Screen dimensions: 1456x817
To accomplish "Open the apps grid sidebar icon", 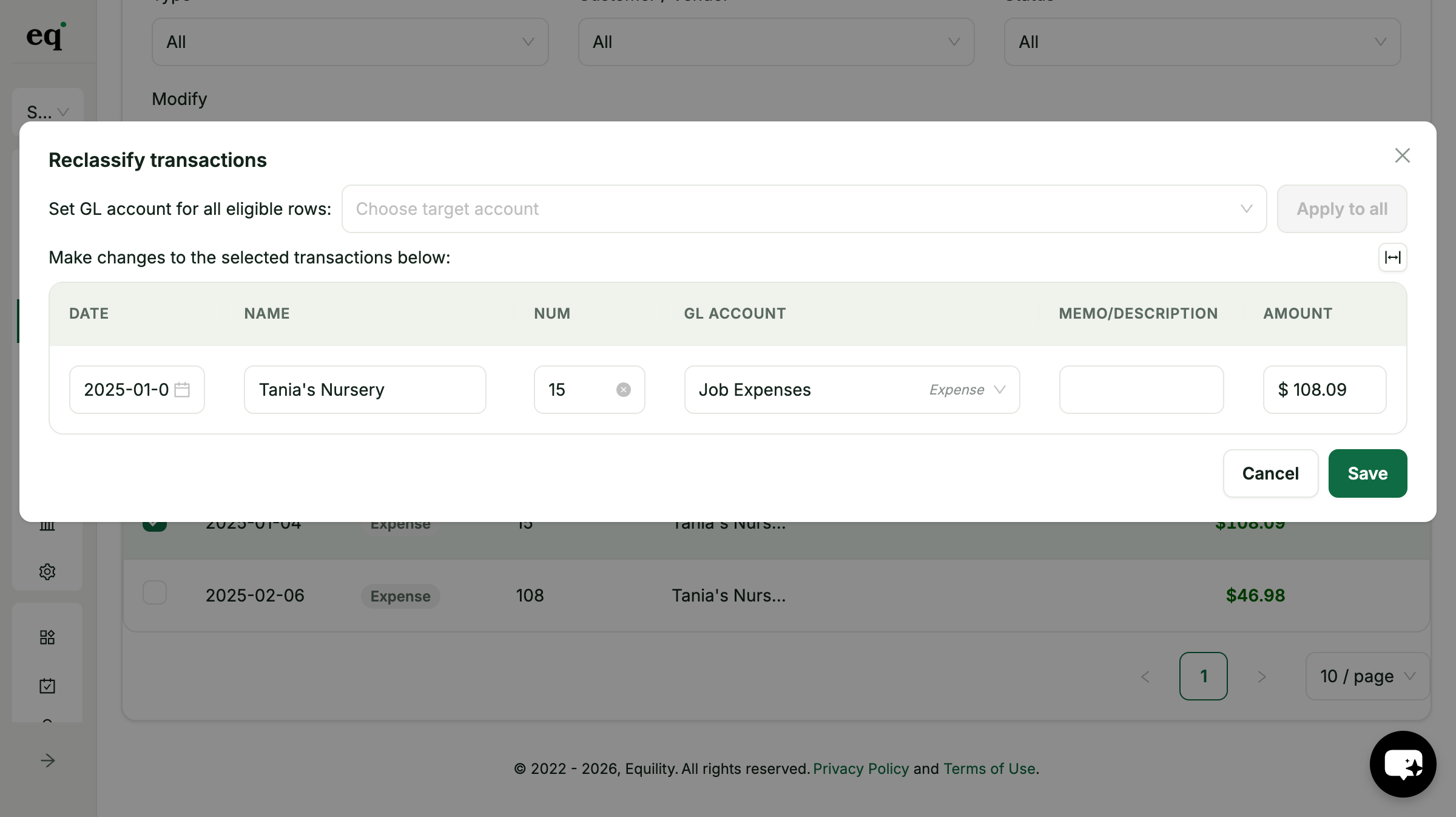I will 47,637.
